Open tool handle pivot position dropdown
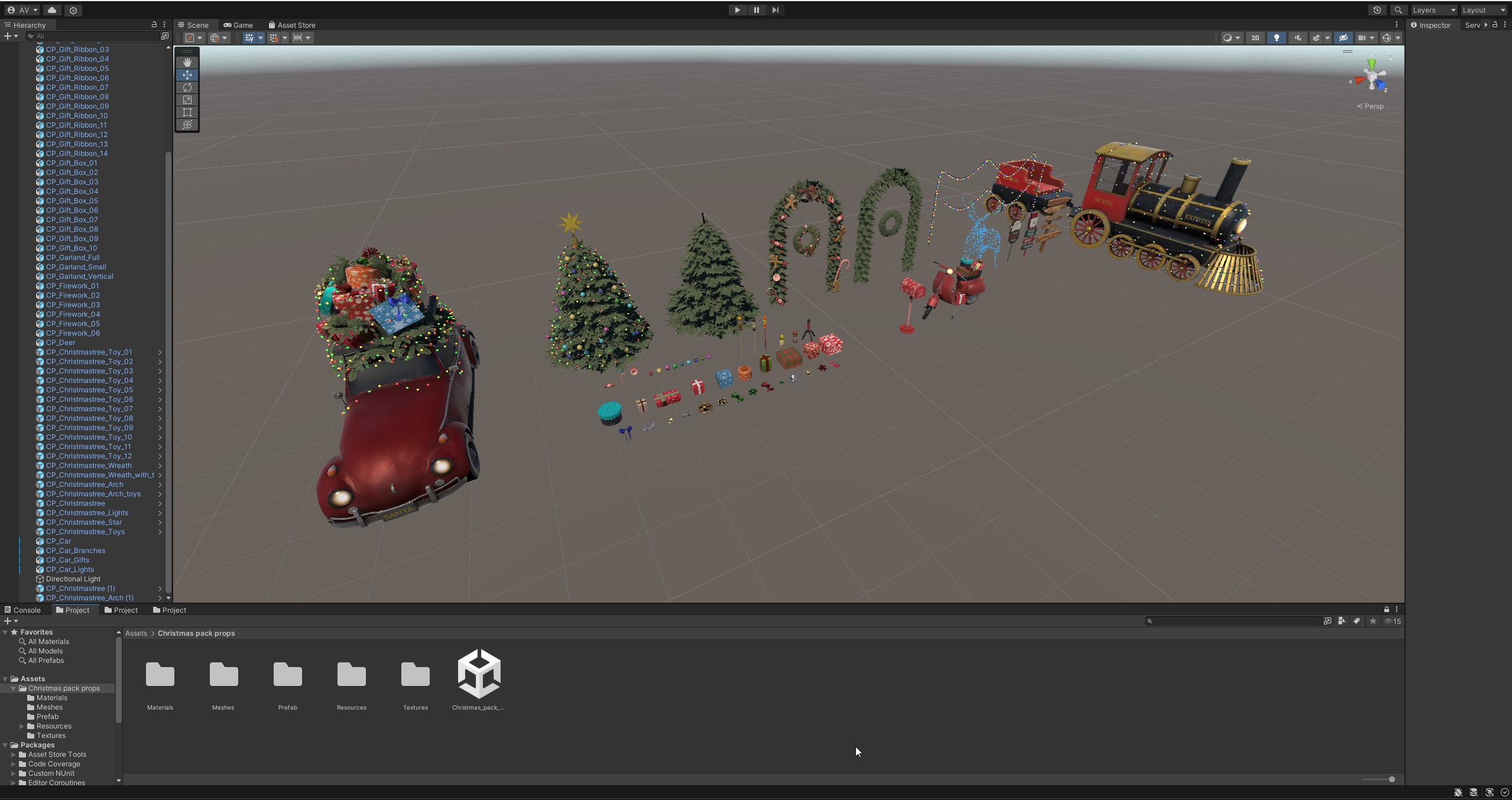 point(193,38)
